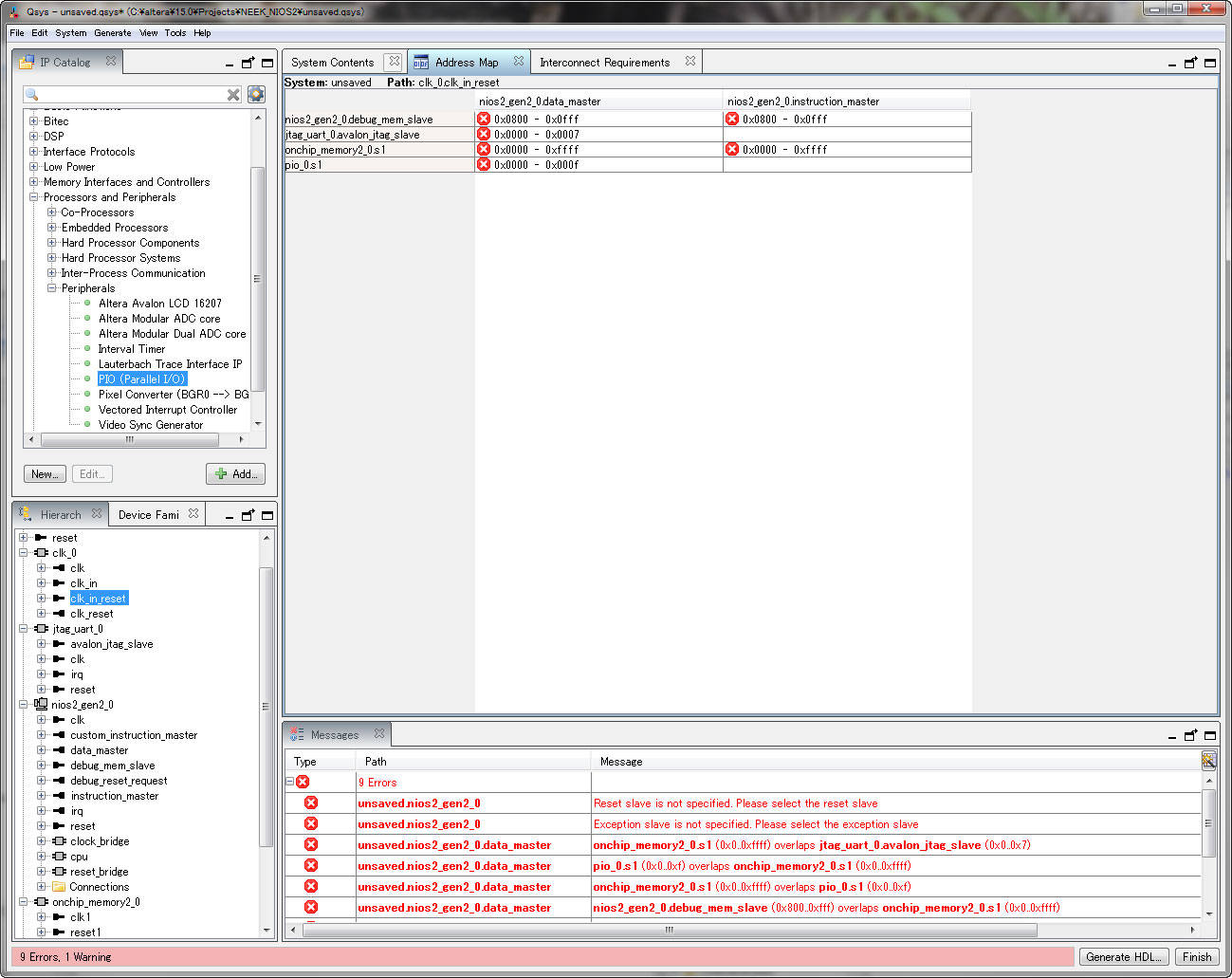The height and width of the screenshot is (978, 1232).
Task: Click address 0x0000 - 0x0007 for jtag_uart_0
Action: 537,135
